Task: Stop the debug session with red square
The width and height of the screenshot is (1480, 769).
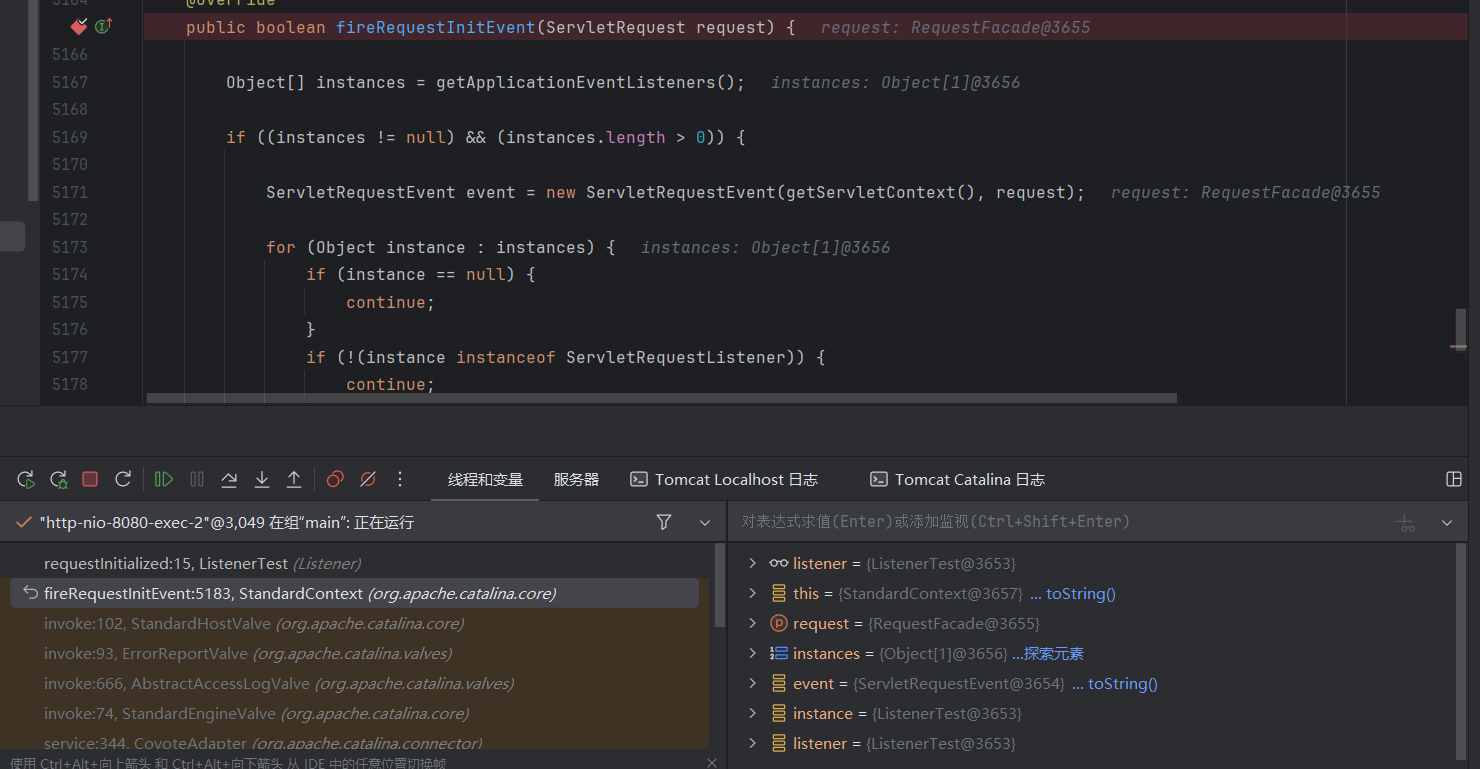Action: point(90,480)
